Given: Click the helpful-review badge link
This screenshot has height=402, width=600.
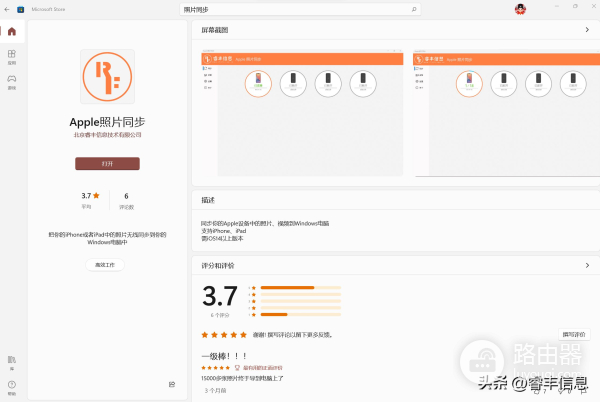Looking at the screenshot, I should pos(258,368).
